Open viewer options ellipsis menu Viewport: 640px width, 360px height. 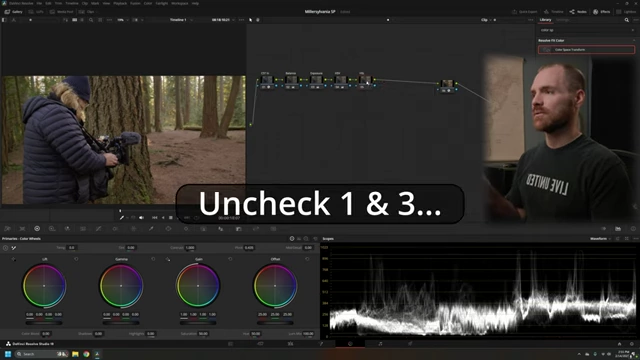coord(242,20)
